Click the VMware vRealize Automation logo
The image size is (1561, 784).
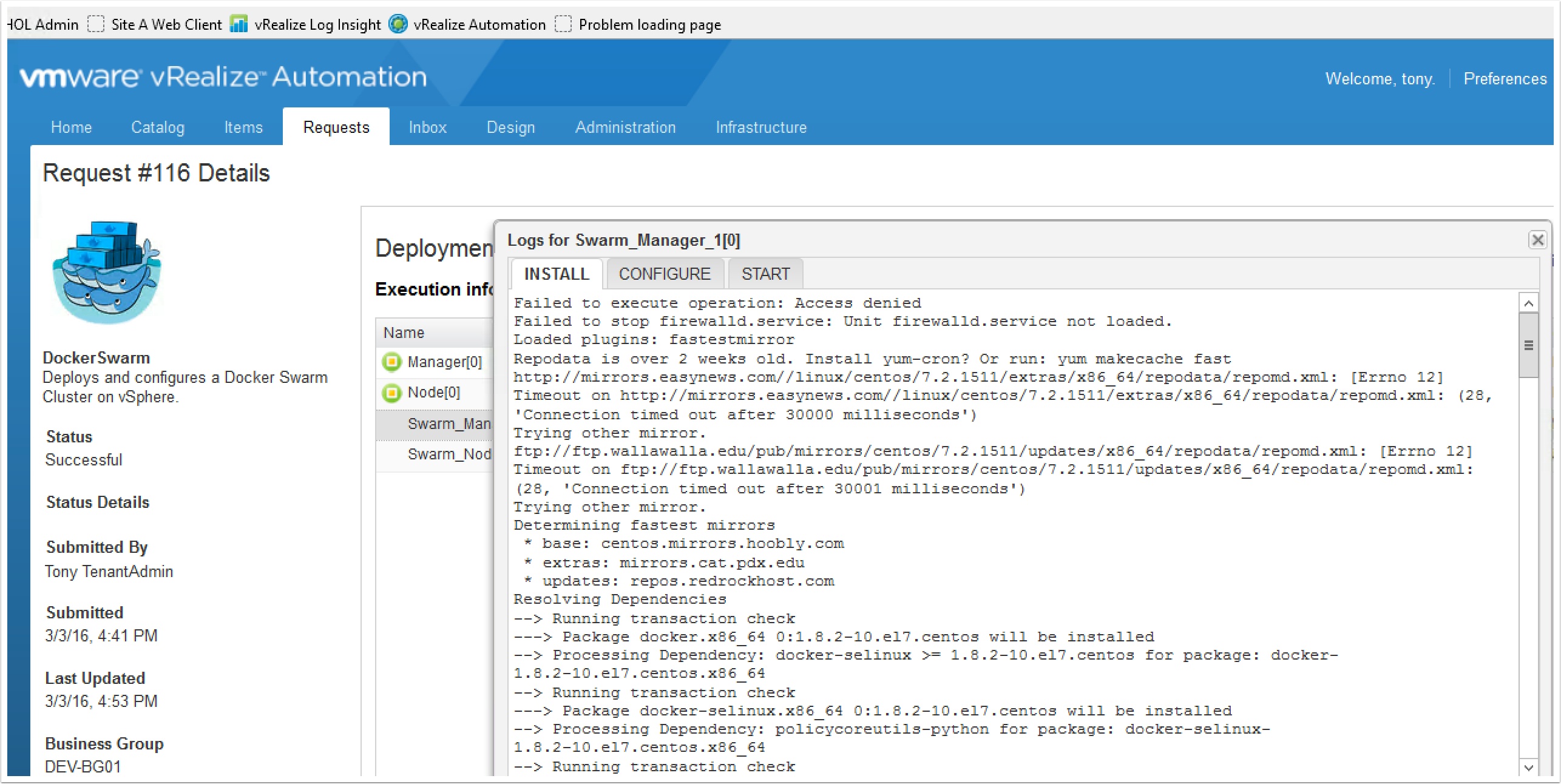[x=223, y=77]
